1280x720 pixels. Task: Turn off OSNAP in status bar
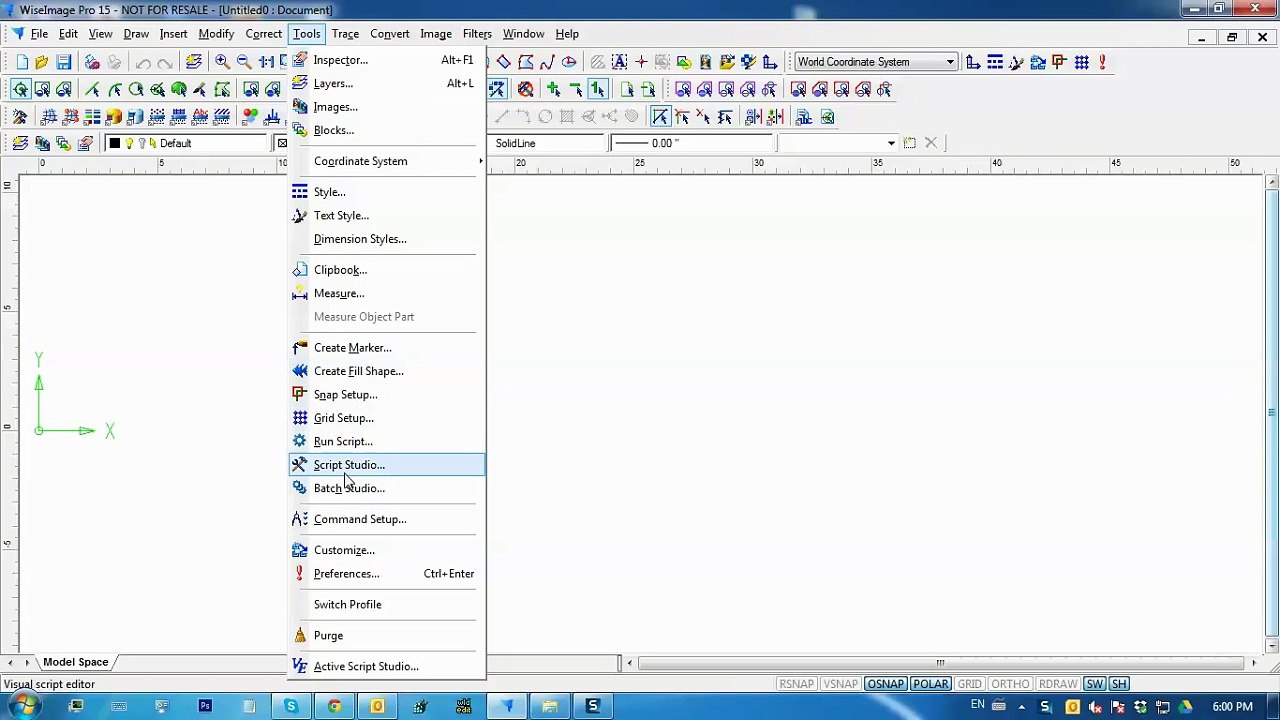pos(885,684)
